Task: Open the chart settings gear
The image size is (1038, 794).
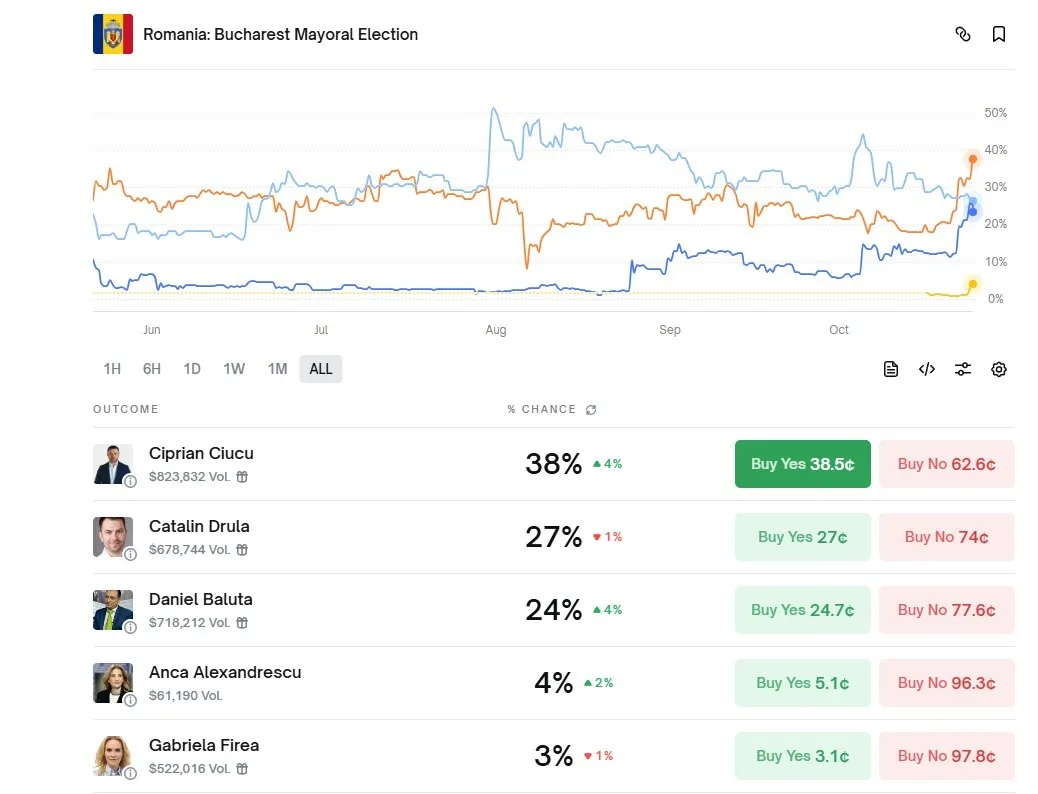Action: [x=998, y=369]
